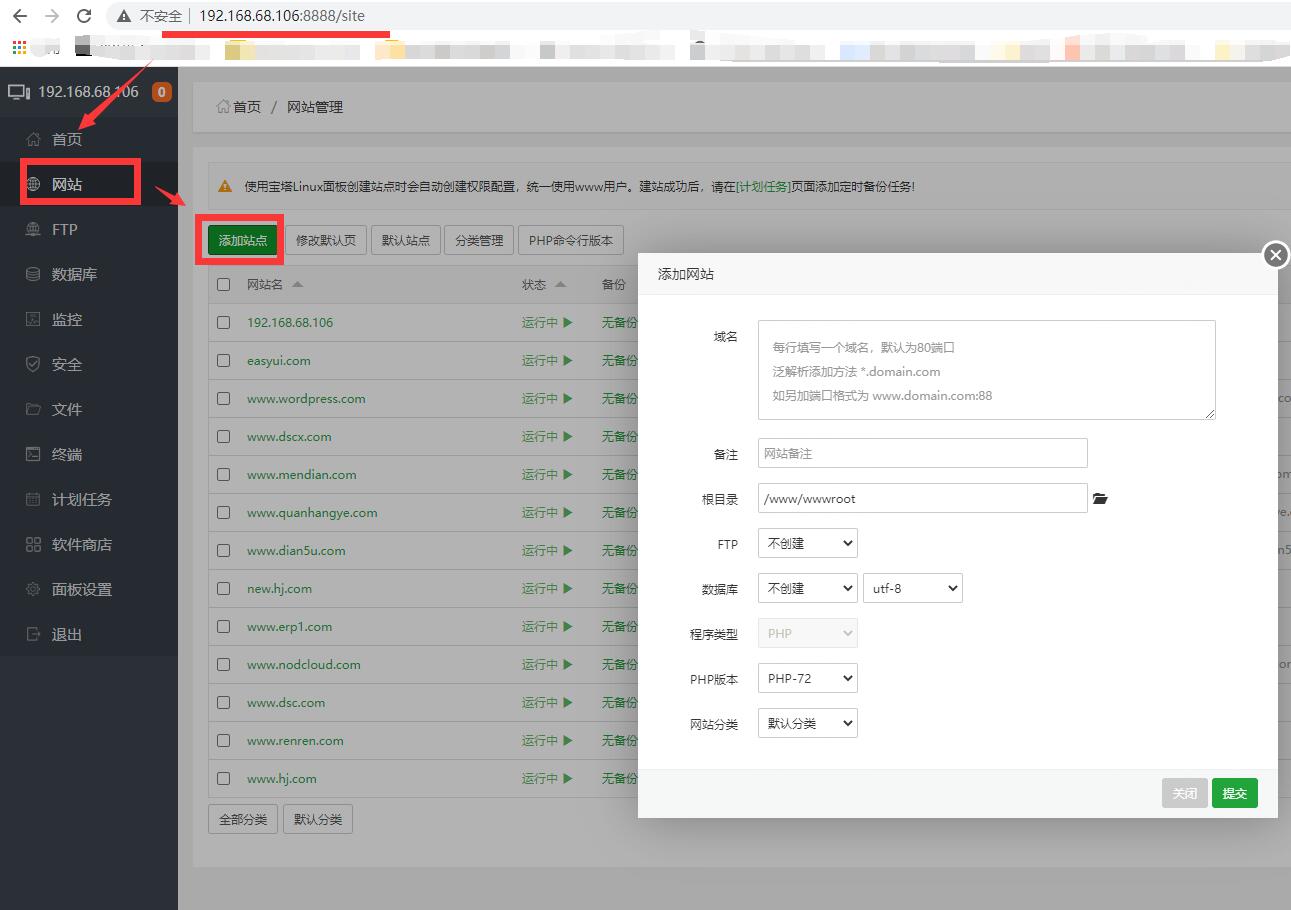Open the FTP section in sidebar
1291x910 pixels.
(64, 229)
